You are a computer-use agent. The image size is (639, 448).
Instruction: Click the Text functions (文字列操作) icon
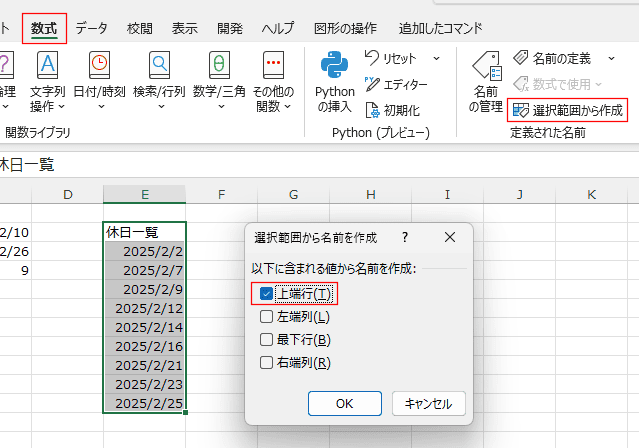pyautogui.click(x=47, y=67)
